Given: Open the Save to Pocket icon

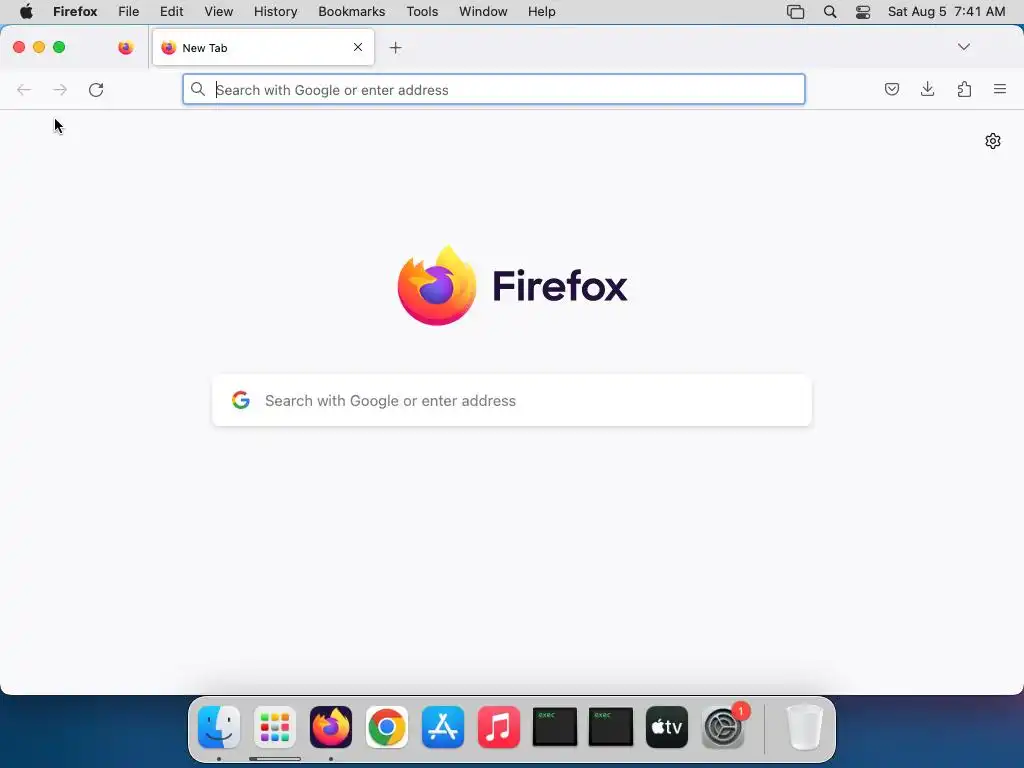Looking at the screenshot, I should pos(891,89).
